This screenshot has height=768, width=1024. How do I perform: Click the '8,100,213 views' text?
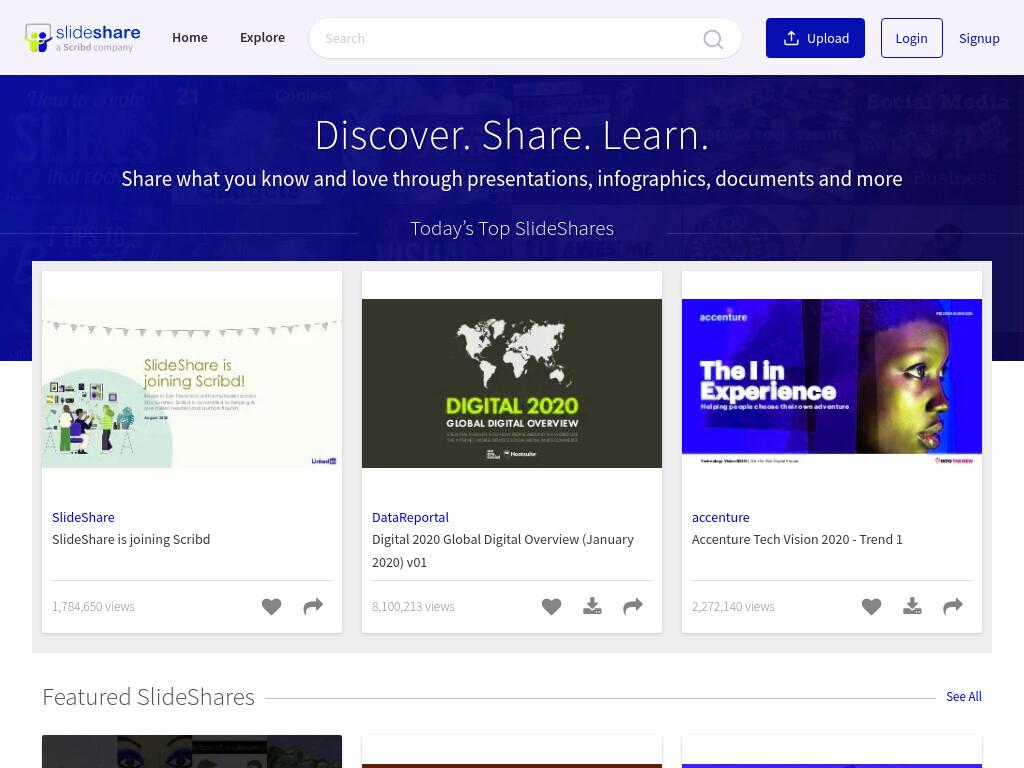(x=413, y=607)
